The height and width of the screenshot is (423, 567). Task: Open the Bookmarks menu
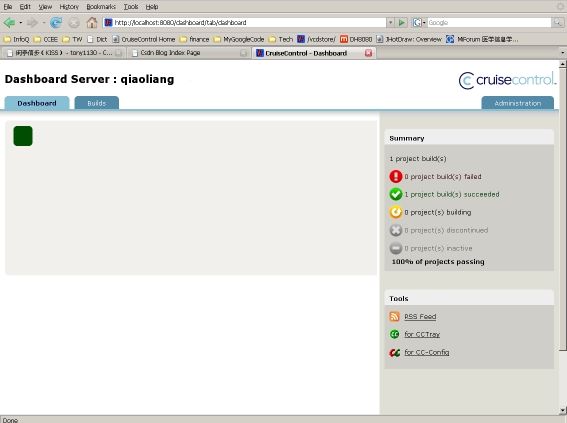(x=101, y=7)
